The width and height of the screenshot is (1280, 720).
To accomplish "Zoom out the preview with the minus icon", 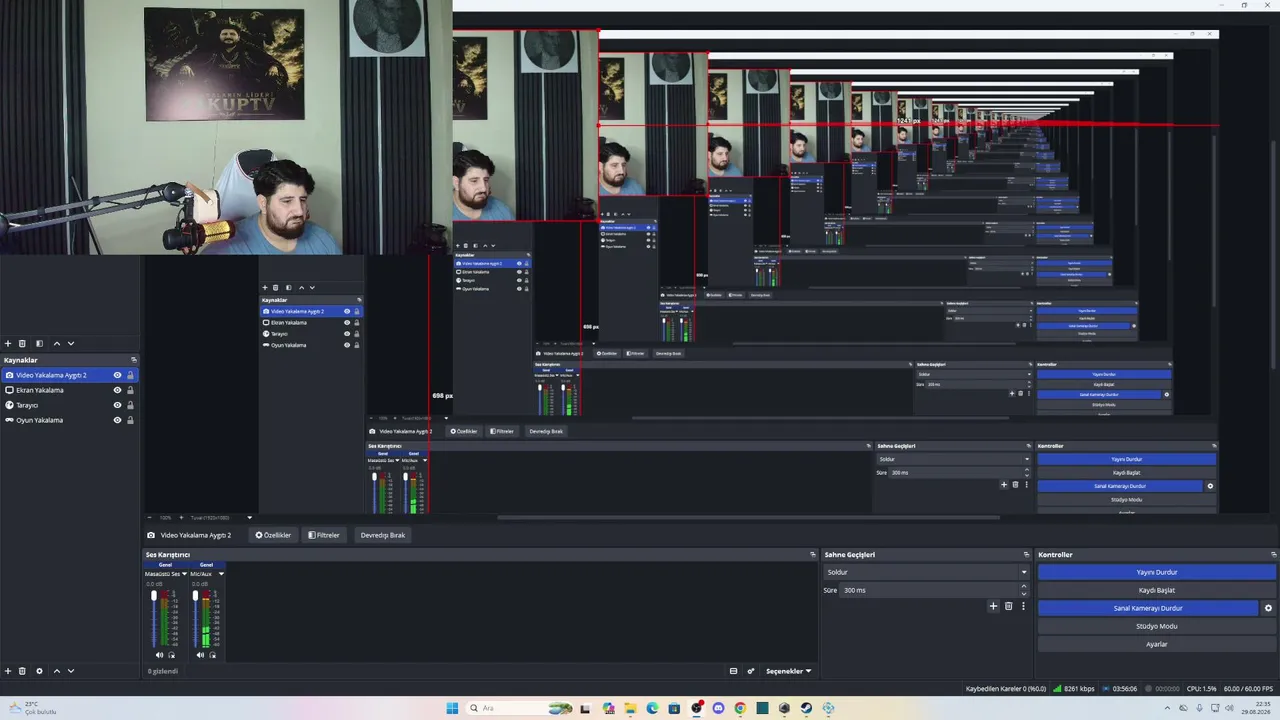I will (x=151, y=518).
